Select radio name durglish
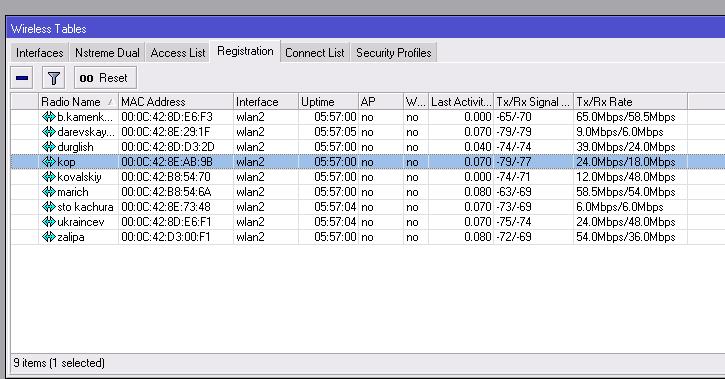The height and width of the screenshot is (379, 725). 75,147
